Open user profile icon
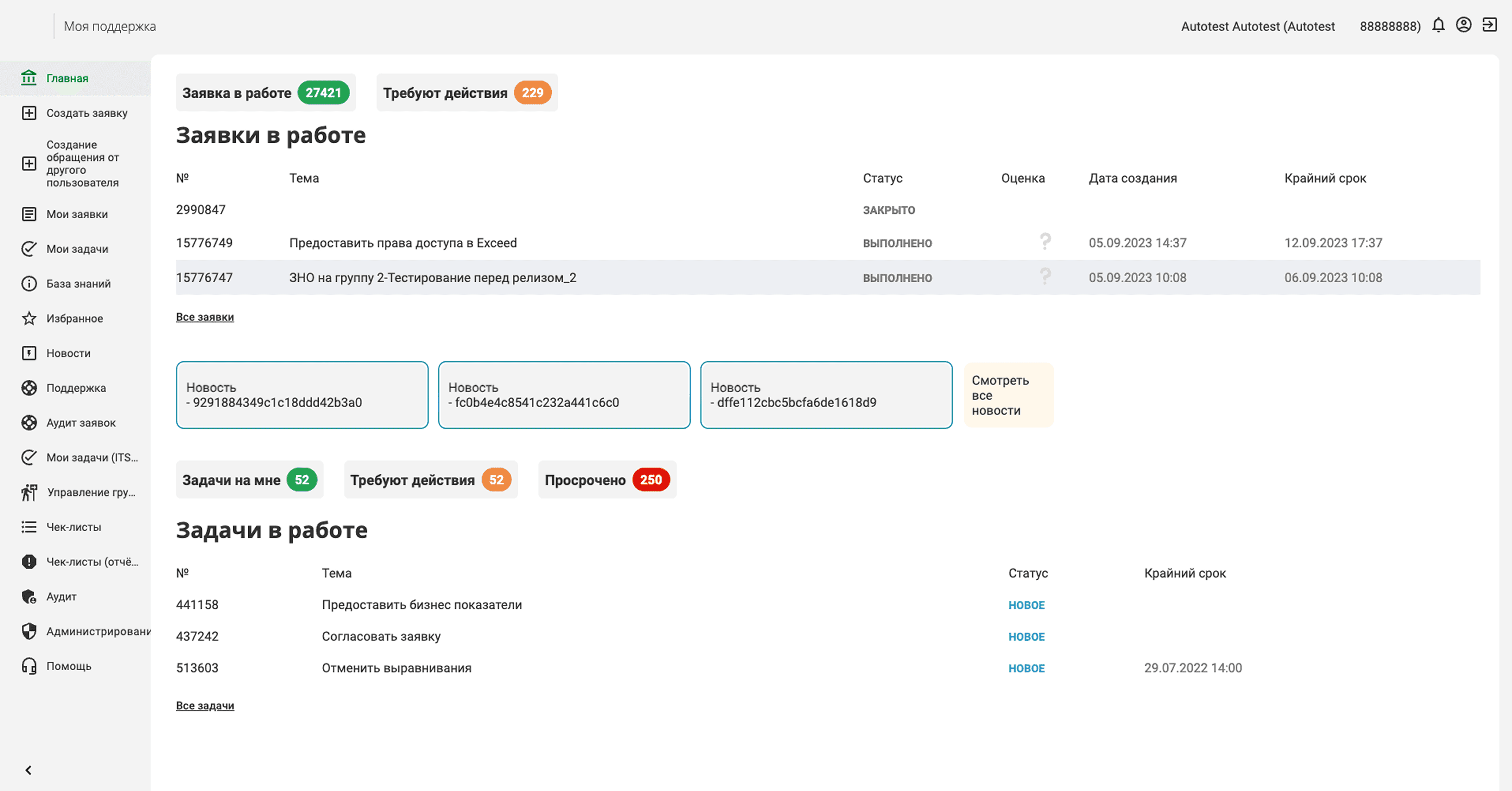The height and width of the screenshot is (791, 1512). [x=1464, y=25]
